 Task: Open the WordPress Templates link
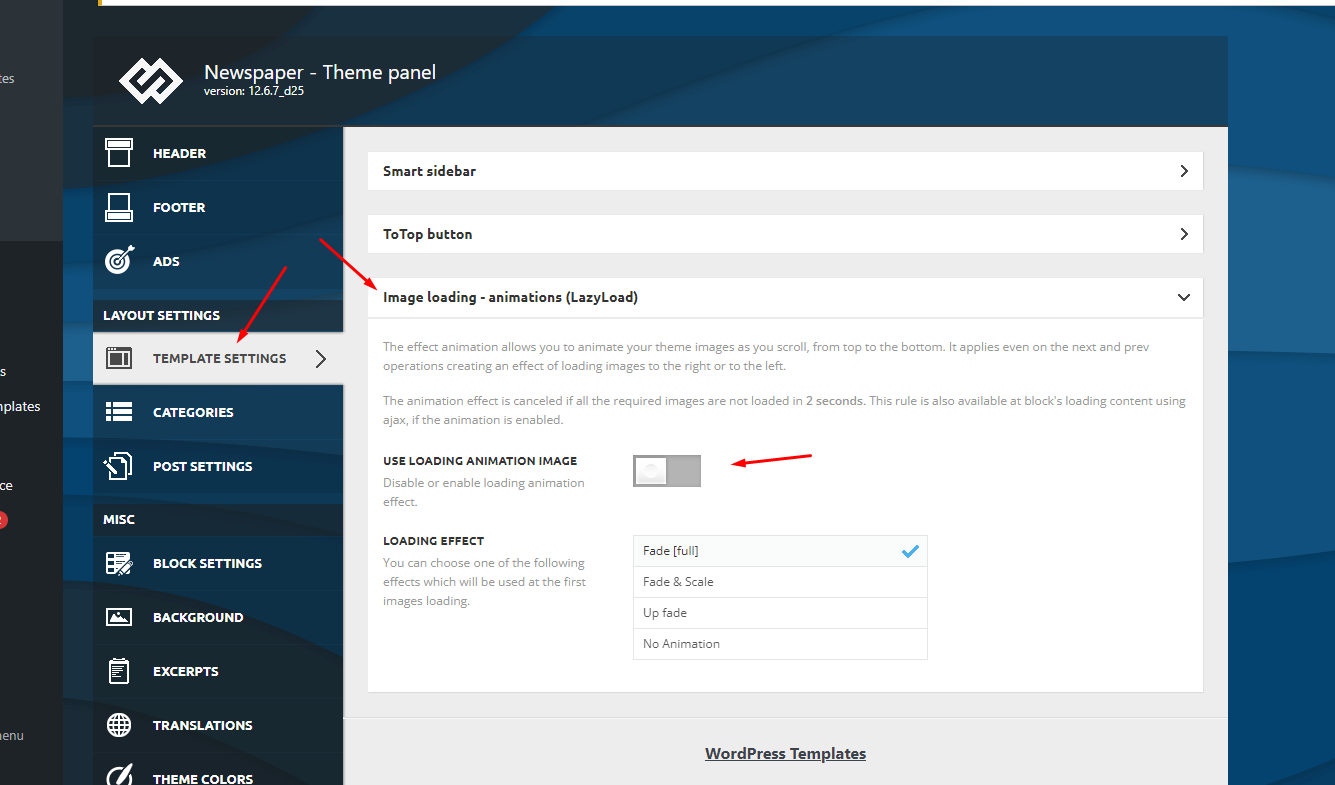tap(785, 754)
